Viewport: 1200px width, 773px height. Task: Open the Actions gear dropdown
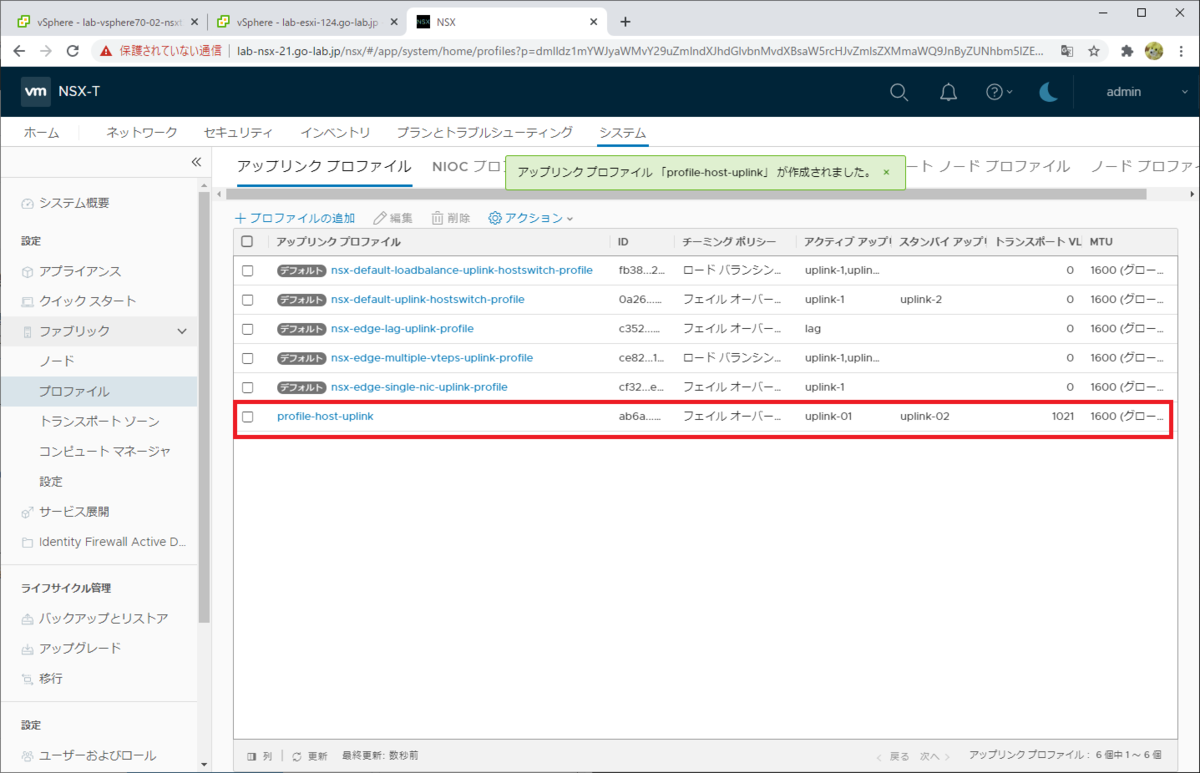[531, 218]
